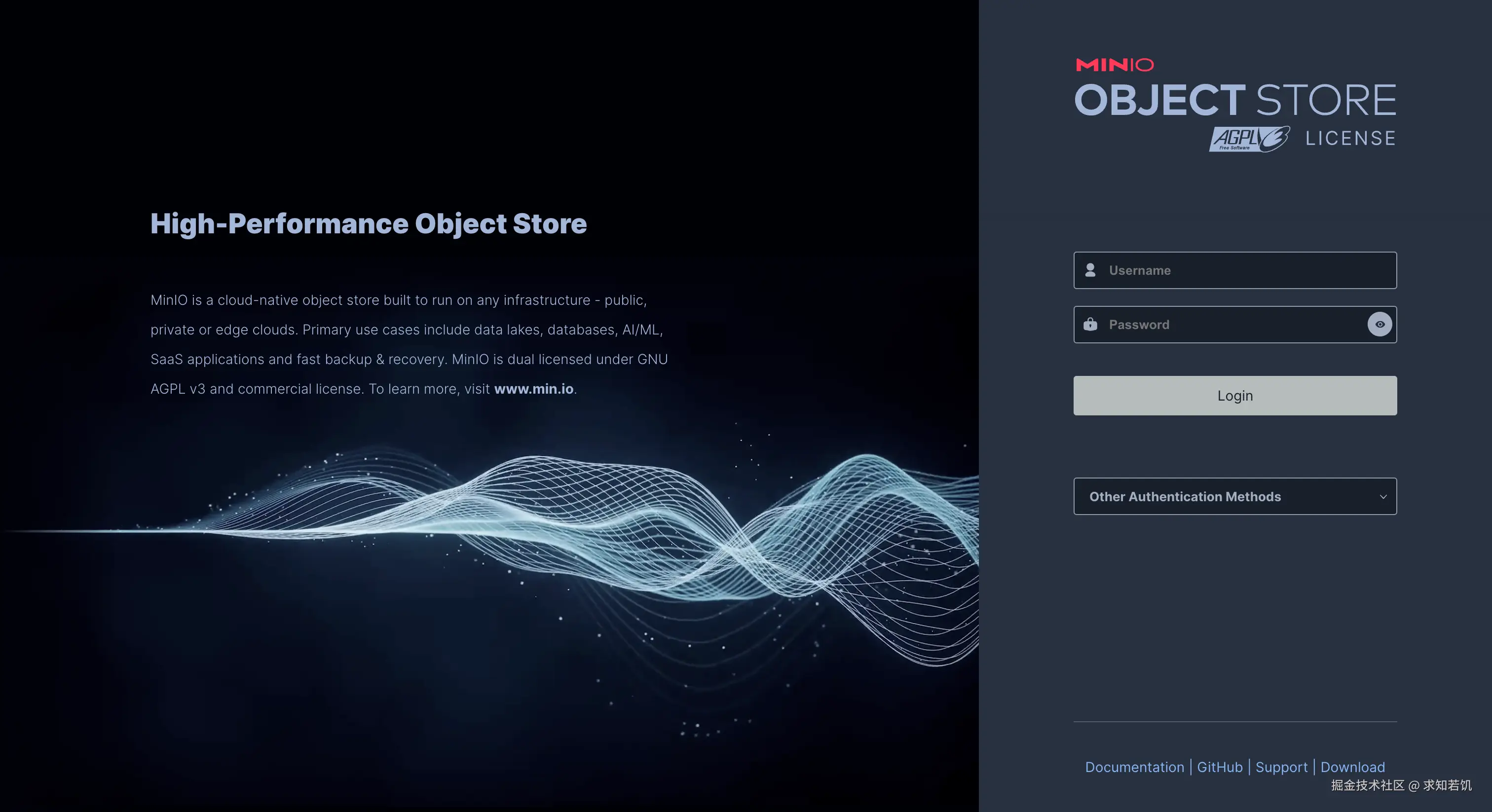Click the user icon in Username field
Screen dimensions: 1492x812
1090,270
